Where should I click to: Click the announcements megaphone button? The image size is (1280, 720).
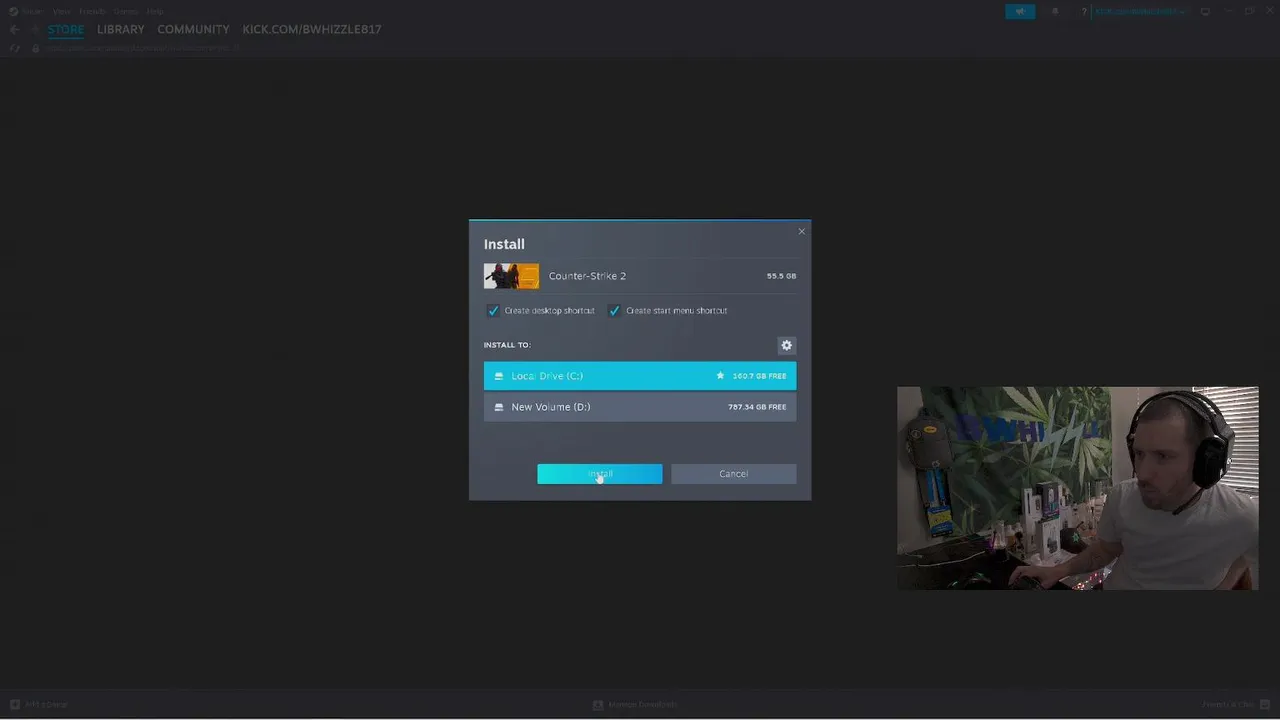(x=1020, y=11)
